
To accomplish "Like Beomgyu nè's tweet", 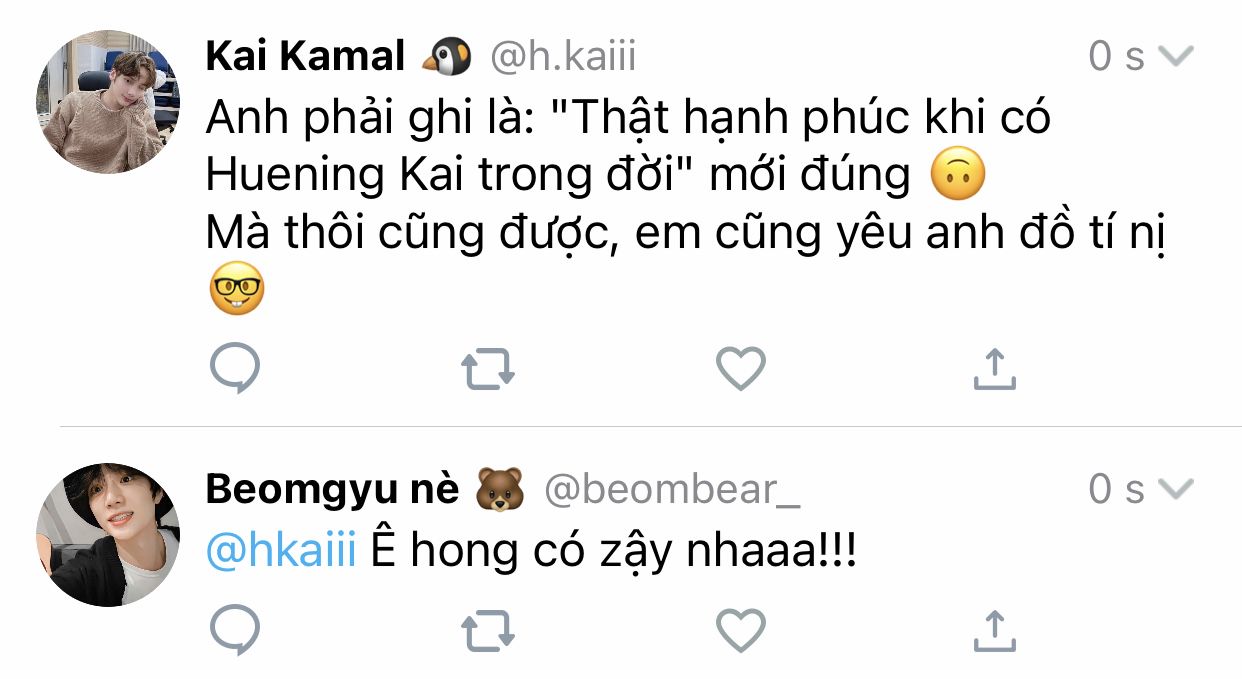I will coord(741,631).
